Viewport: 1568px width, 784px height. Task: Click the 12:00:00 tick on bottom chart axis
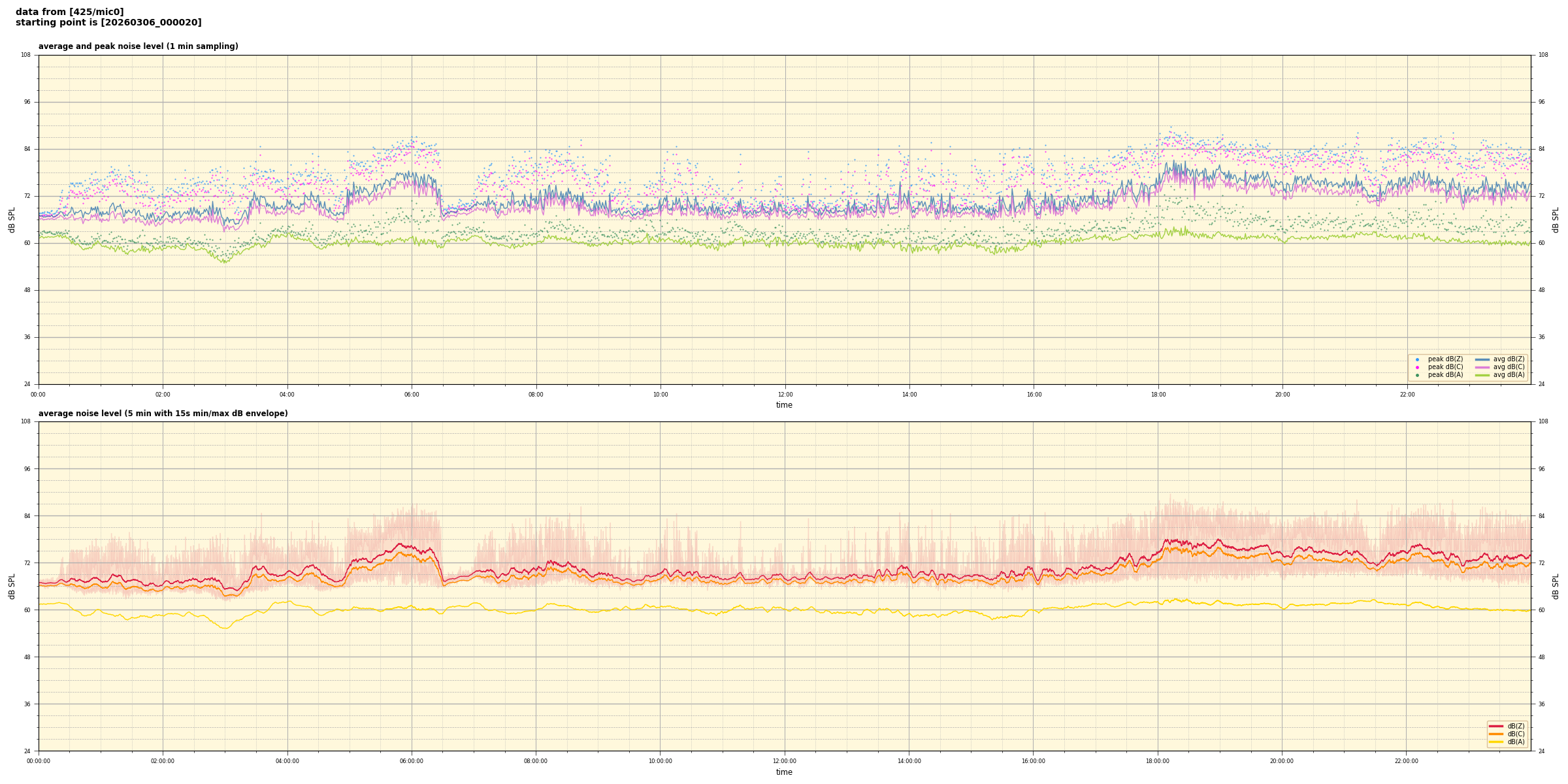point(785,761)
